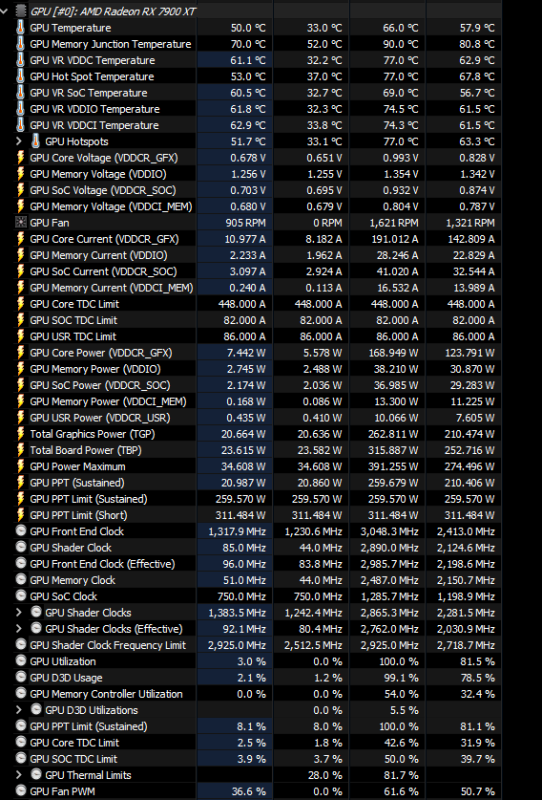Screen dimensions: 542x800
Task: Select GPU Memory Controller Utilization label
Action: [106, 694]
